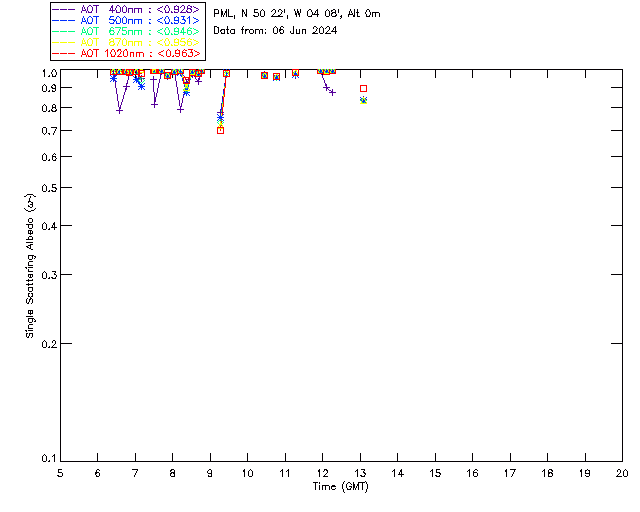Click the x-axis label 7
640x512 pixels.
(135, 473)
